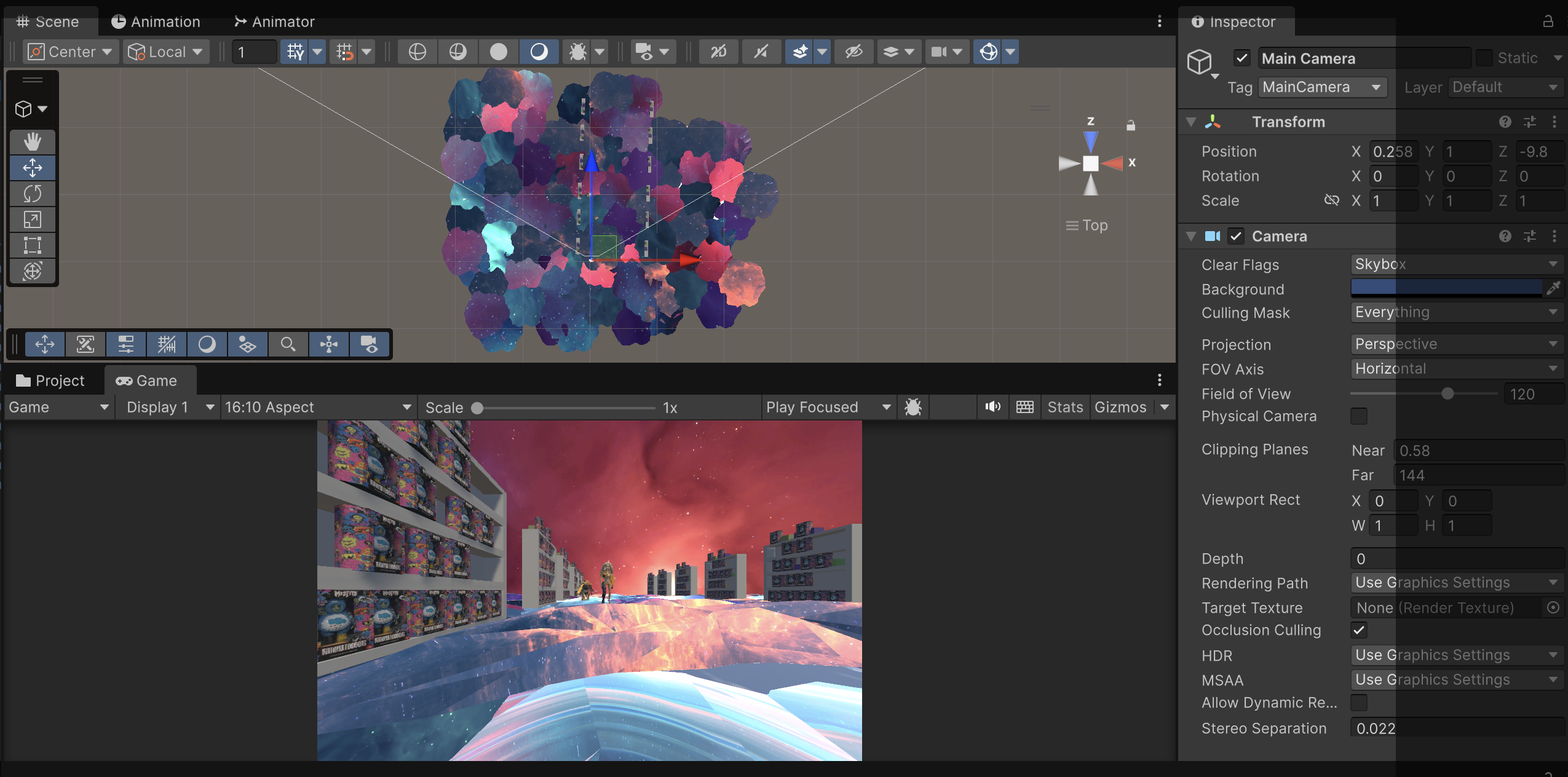
Task: Enable the Physical Camera checkbox
Action: [1359, 416]
